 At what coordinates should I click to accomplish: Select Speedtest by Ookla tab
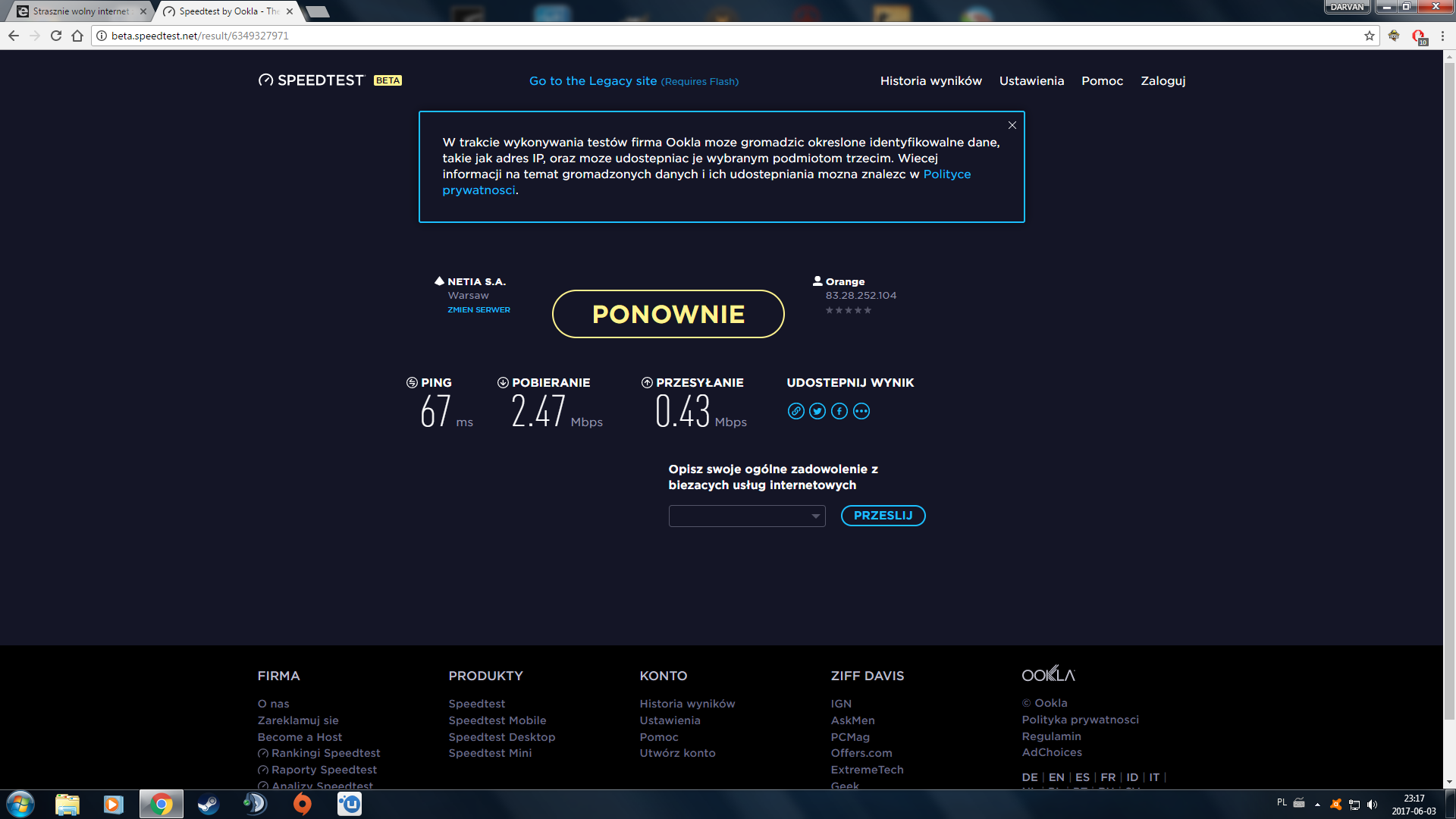click(229, 11)
